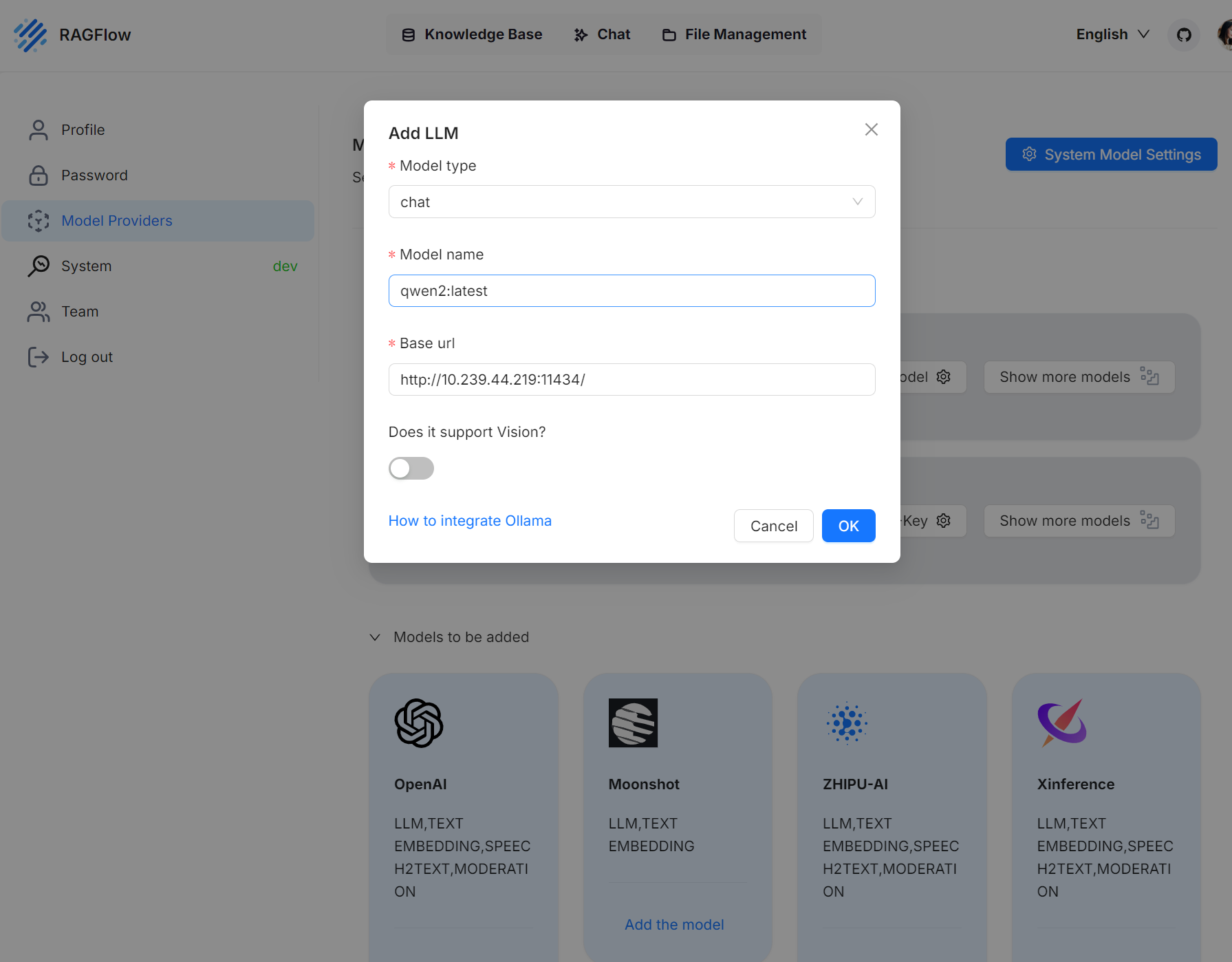Expand the lower Show more models button
Screen dimensions: 1232x962
[1079, 521]
